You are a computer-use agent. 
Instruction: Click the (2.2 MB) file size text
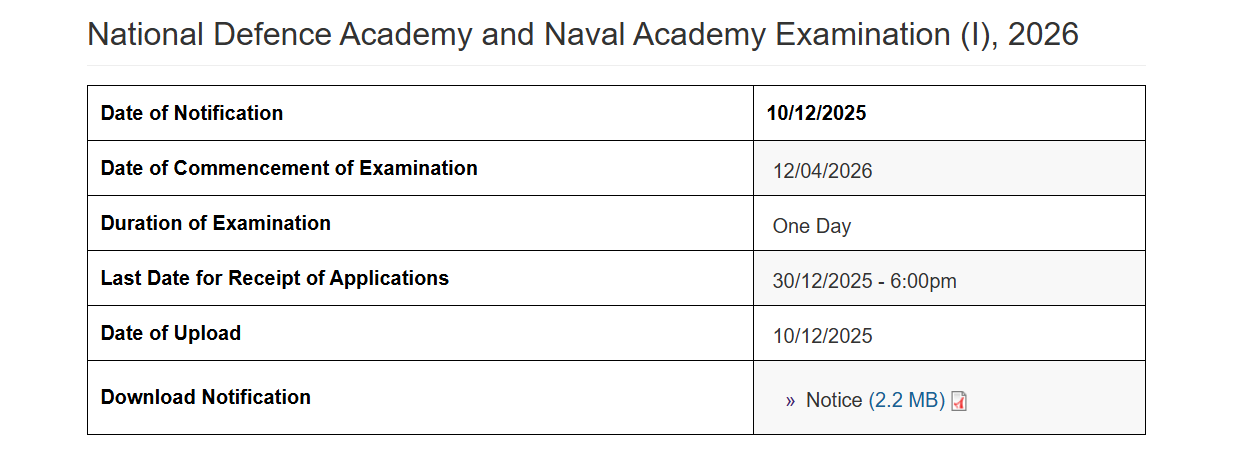click(x=906, y=400)
